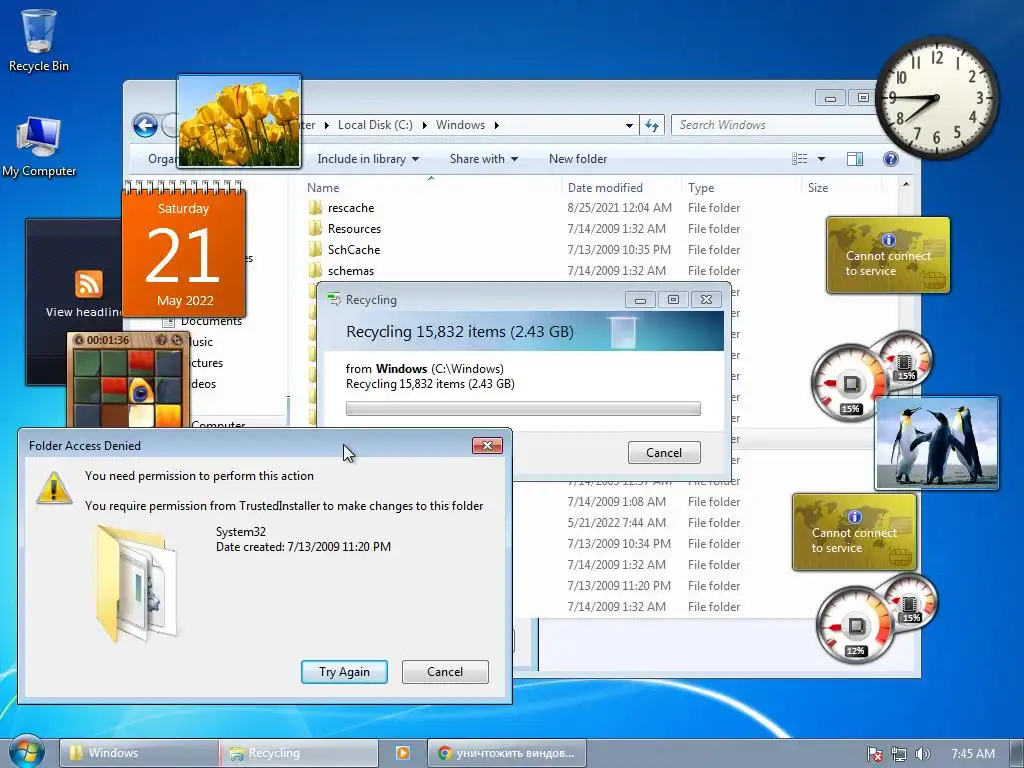The height and width of the screenshot is (768, 1024).
Task: Sort by the Type column header
Action: tap(741, 187)
